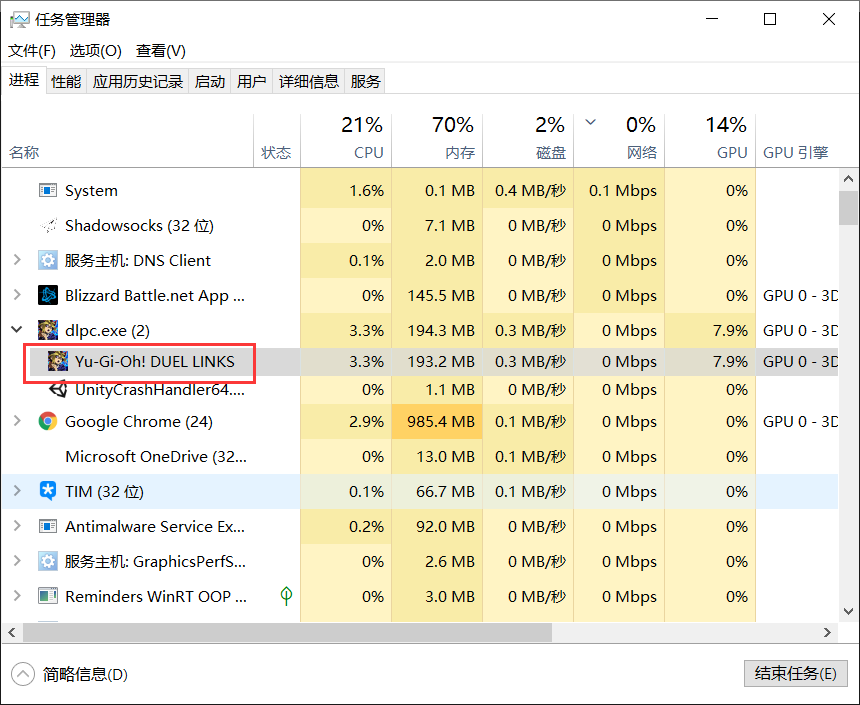Click the 985.4 MB Chrome memory cell
Screen dimensions: 860x705
tap(437, 421)
